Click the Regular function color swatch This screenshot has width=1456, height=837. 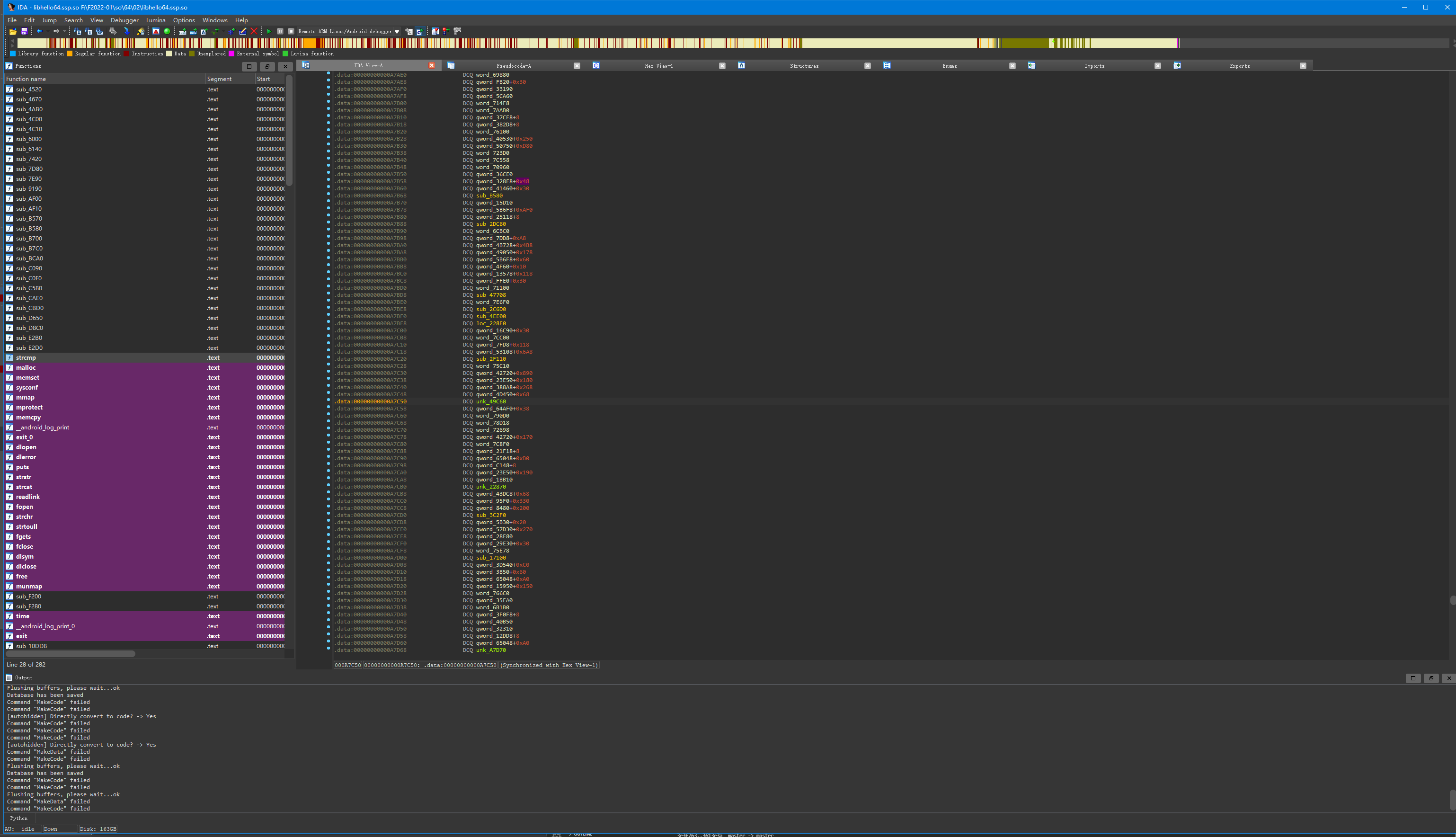(70, 53)
